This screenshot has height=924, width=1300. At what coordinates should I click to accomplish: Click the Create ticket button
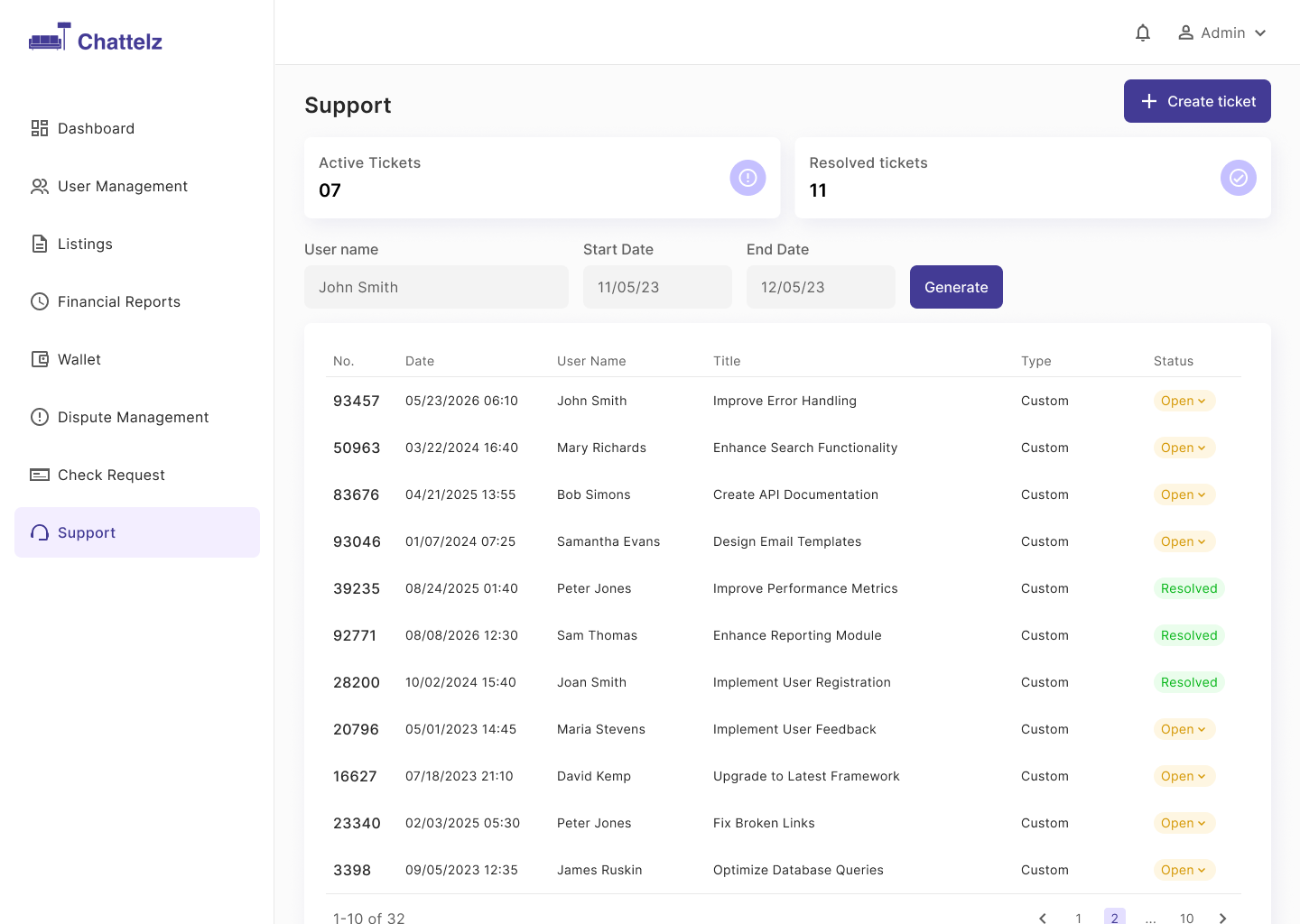point(1197,101)
